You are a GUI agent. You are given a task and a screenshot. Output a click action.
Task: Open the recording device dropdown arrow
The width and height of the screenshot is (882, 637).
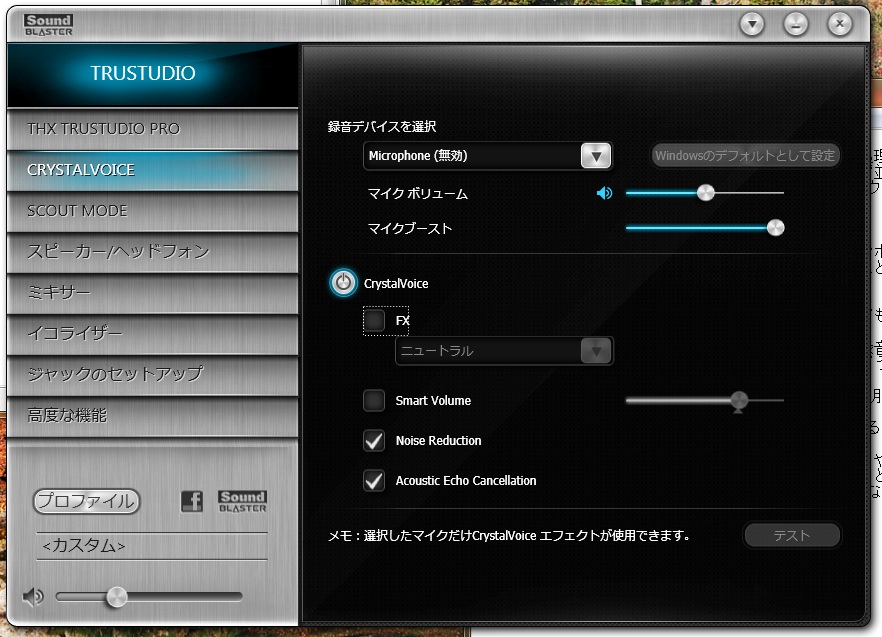(x=596, y=156)
